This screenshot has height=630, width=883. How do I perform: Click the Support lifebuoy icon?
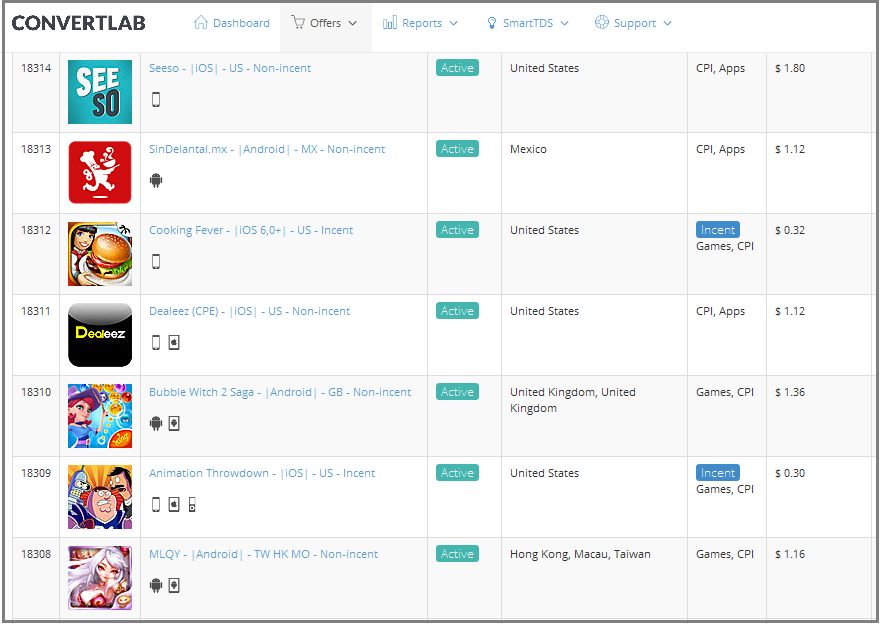point(602,23)
